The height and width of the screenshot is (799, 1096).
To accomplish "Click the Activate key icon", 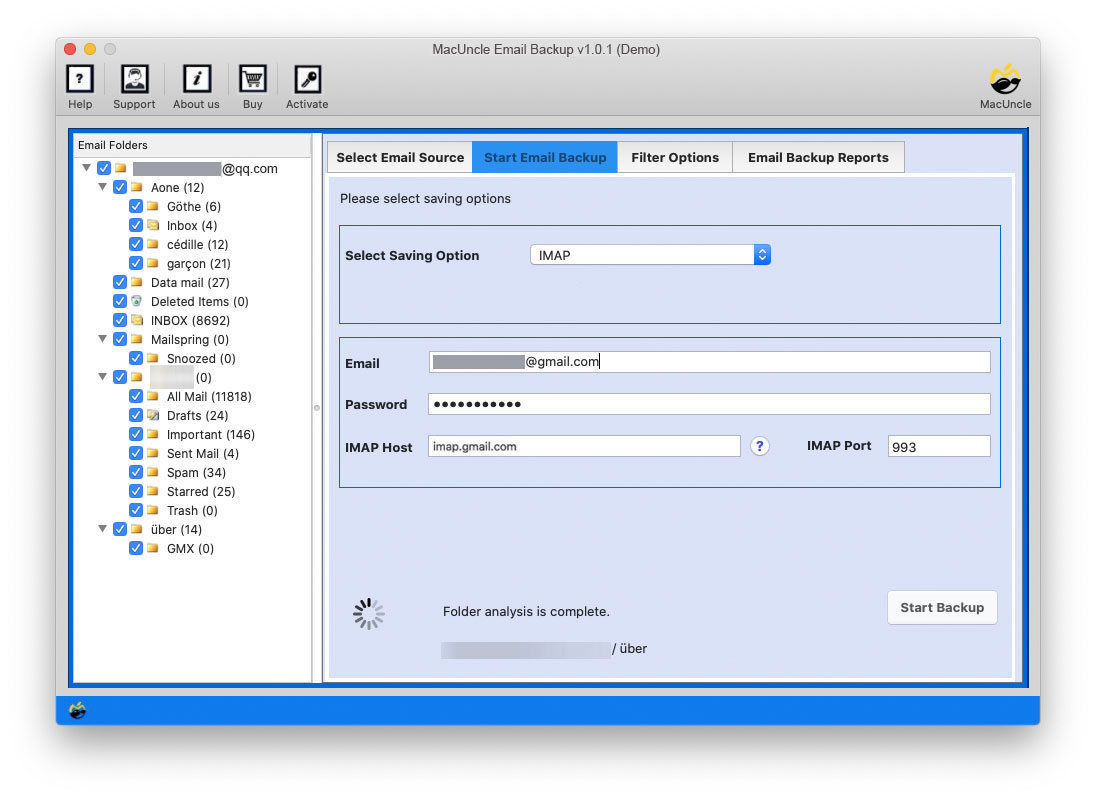I will 307,79.
